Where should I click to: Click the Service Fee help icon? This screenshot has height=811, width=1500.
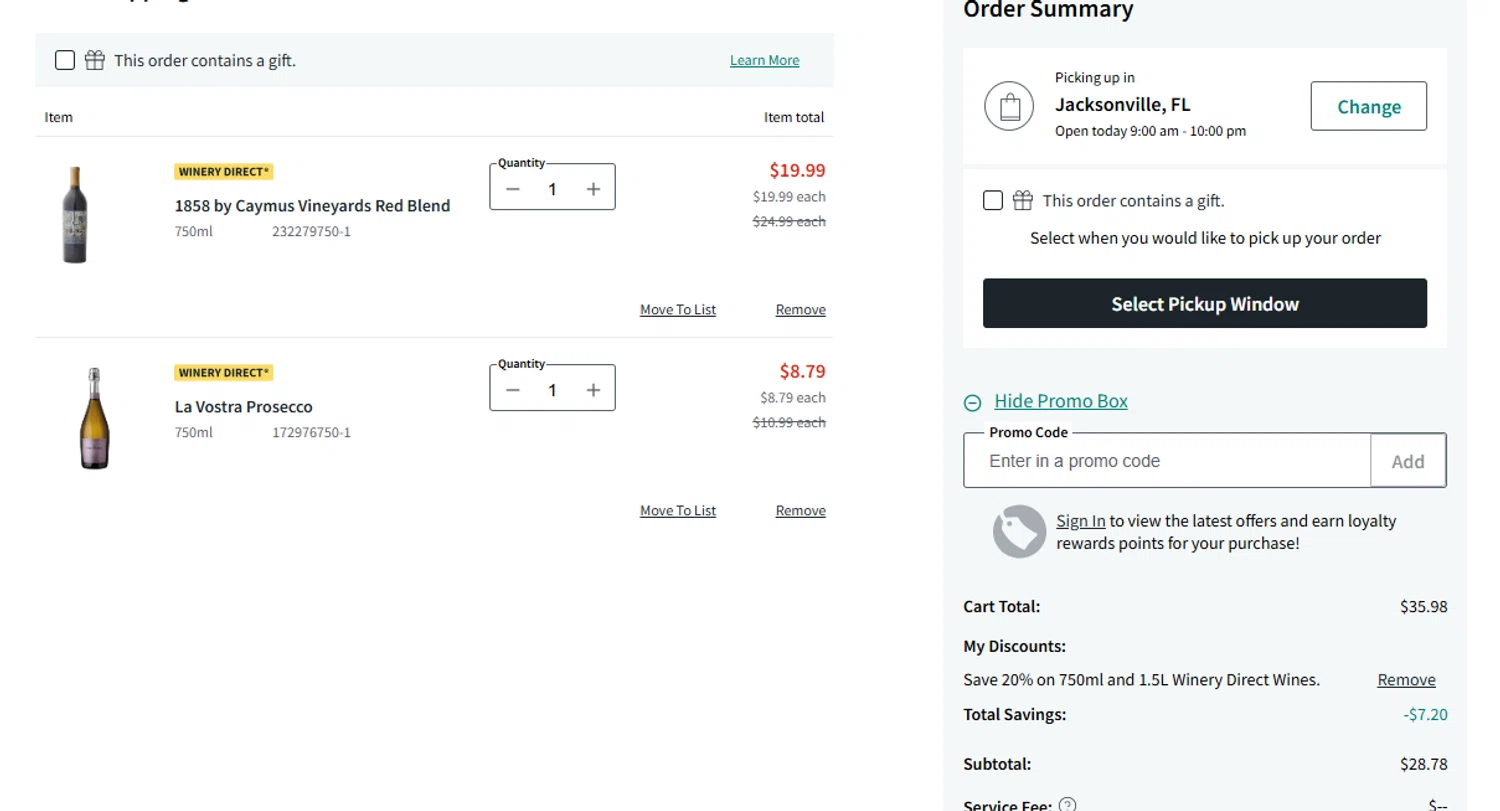pos(1068,804)
